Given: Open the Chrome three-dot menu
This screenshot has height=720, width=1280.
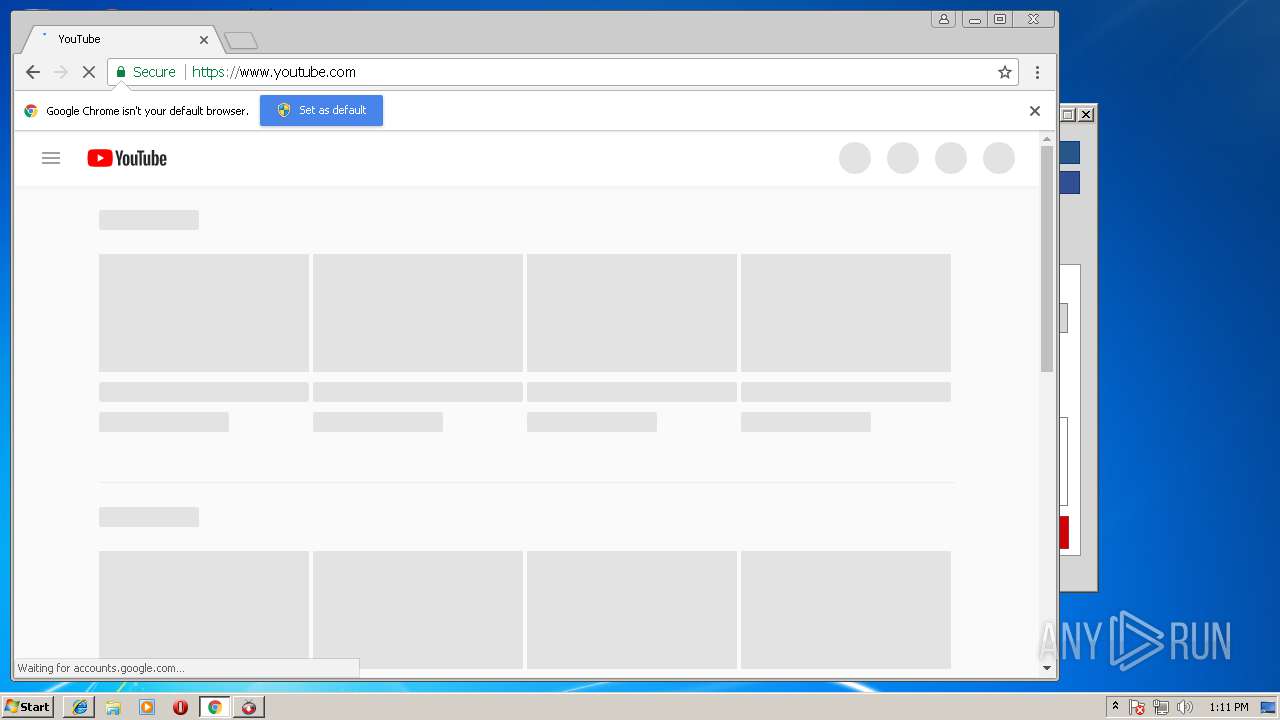Looking at the screenshot, I should coord(1037,72).
